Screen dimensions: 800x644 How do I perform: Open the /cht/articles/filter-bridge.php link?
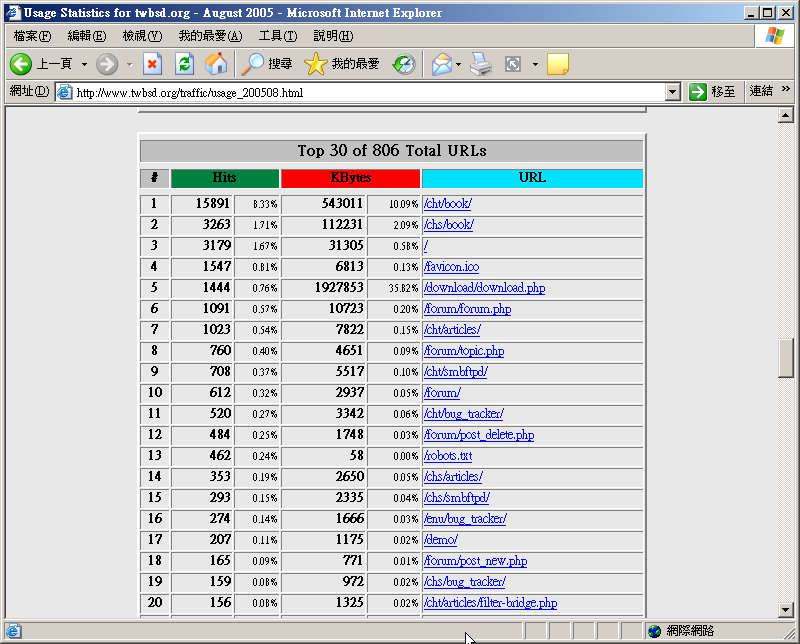(x=490, y=603)
